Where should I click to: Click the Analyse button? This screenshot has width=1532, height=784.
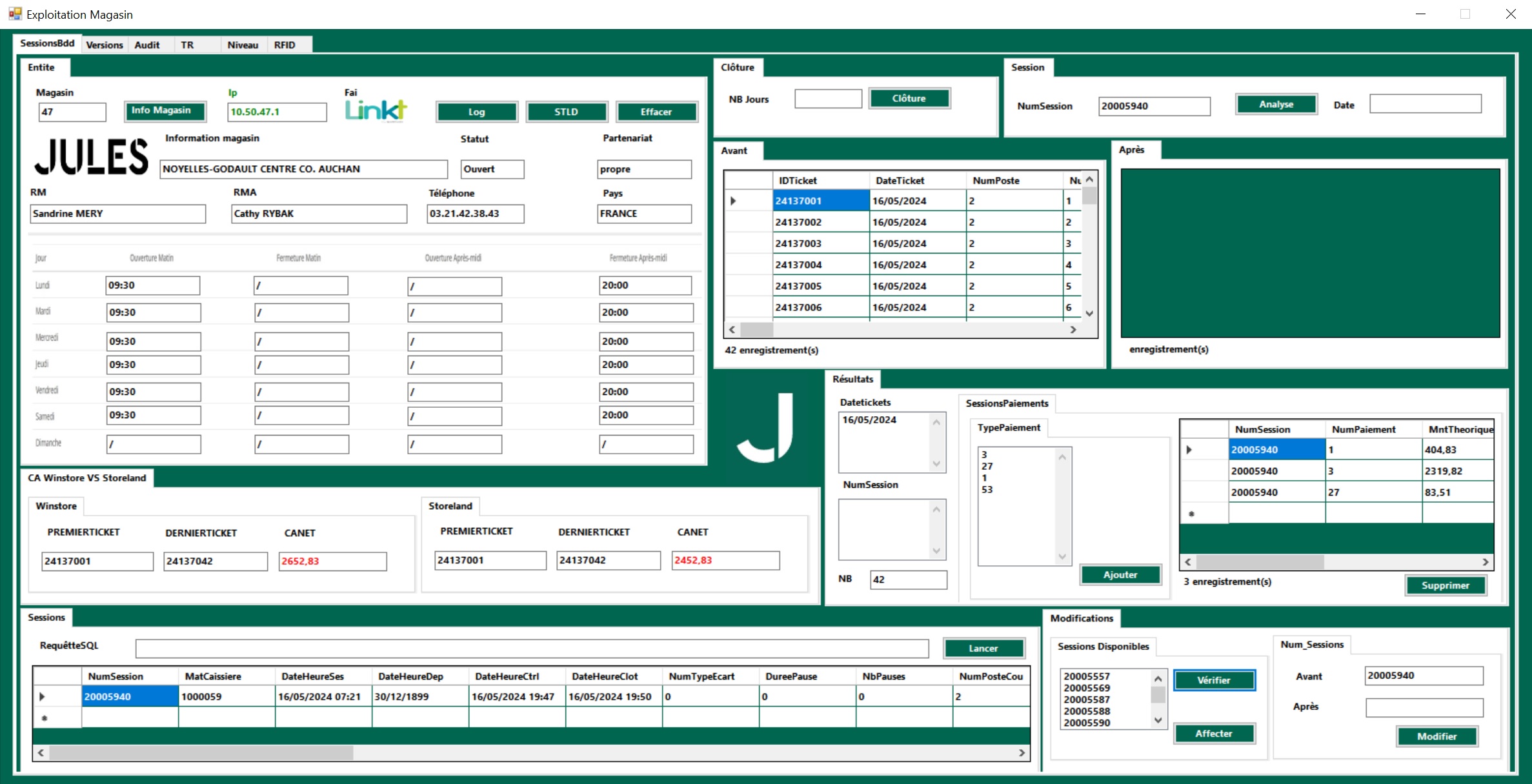click(x=1276, y=105)
